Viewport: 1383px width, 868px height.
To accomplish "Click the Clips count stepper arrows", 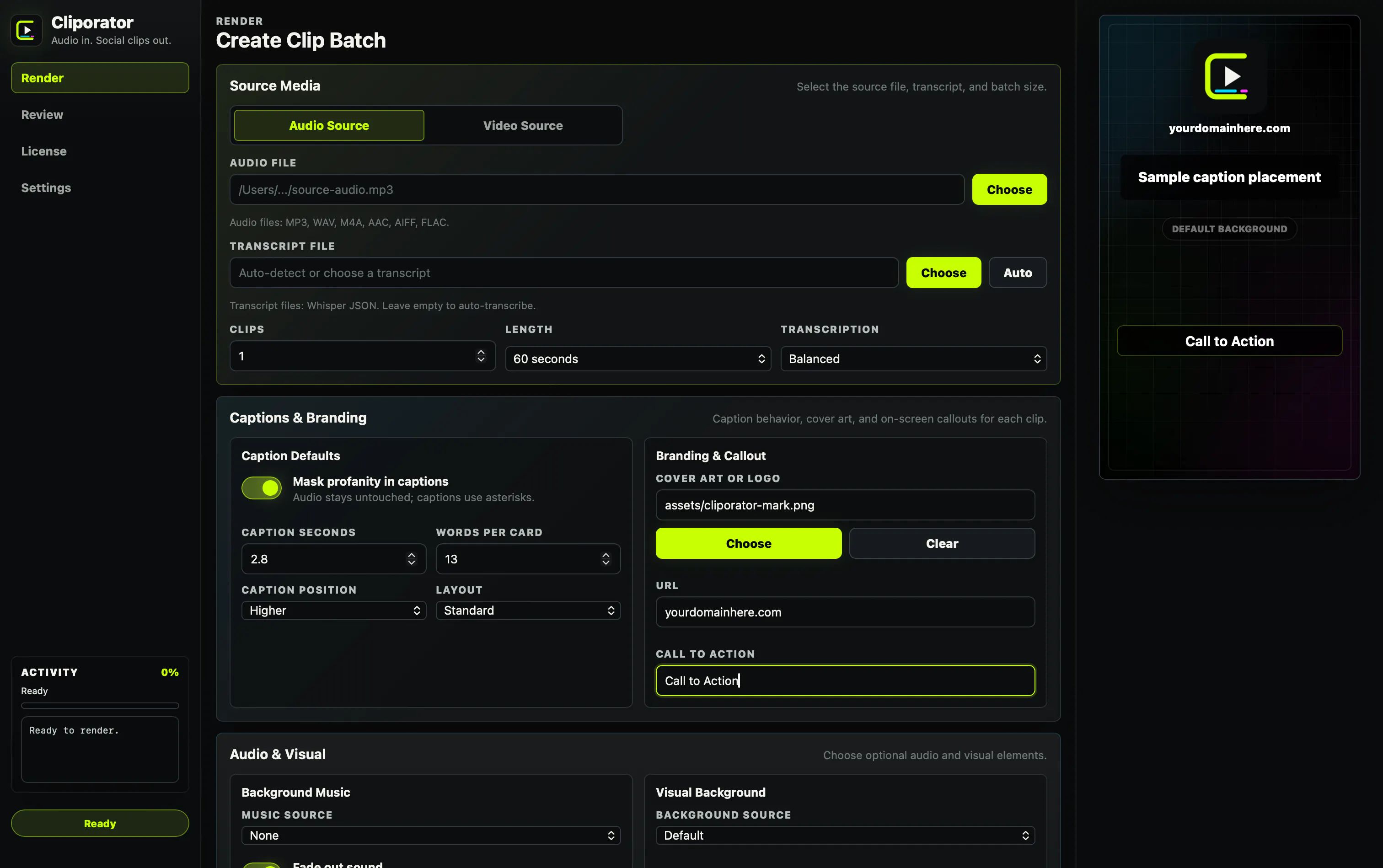I will pos(481,356).
